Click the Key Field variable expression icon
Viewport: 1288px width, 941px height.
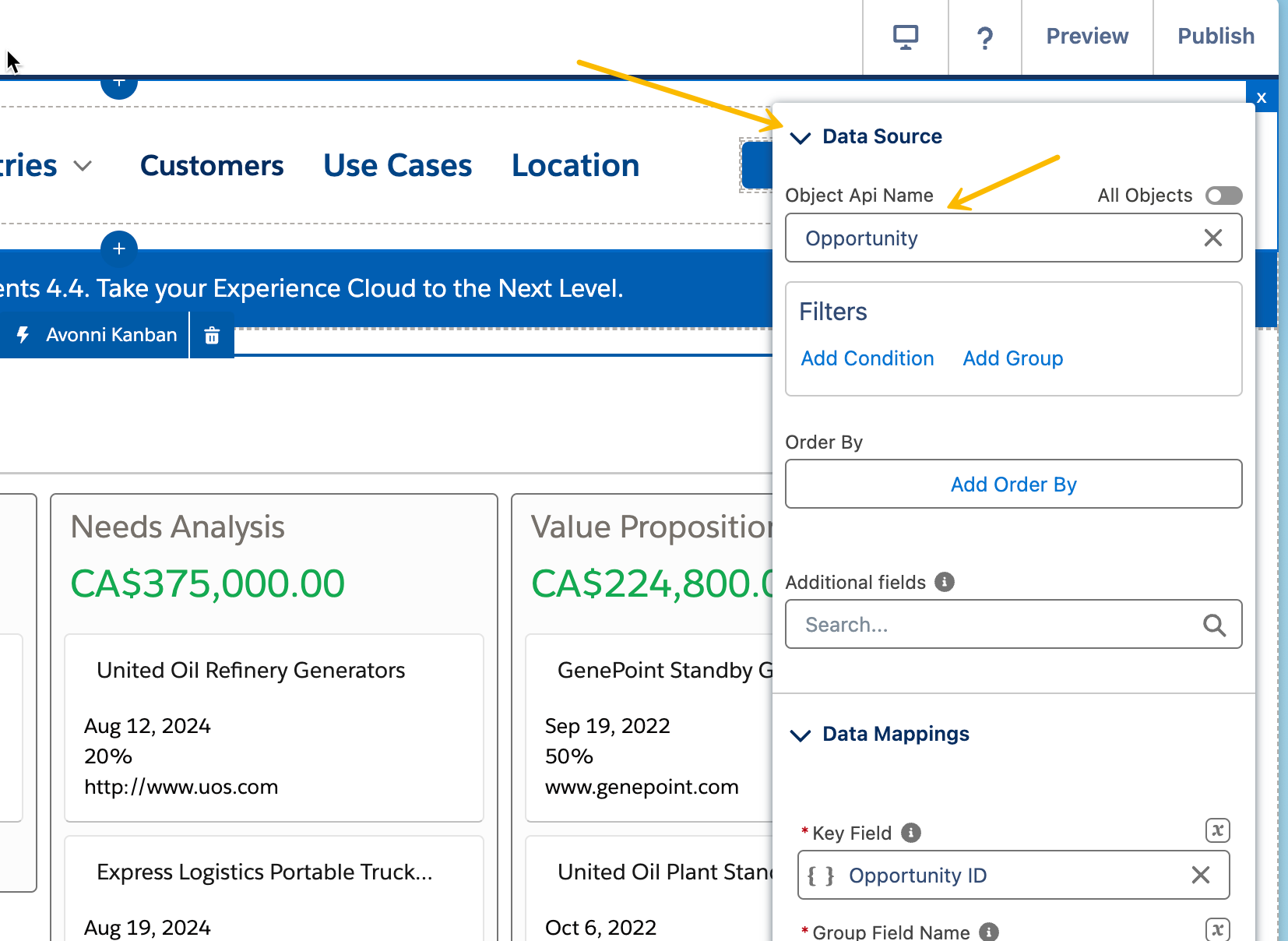tap(1217, 830)
